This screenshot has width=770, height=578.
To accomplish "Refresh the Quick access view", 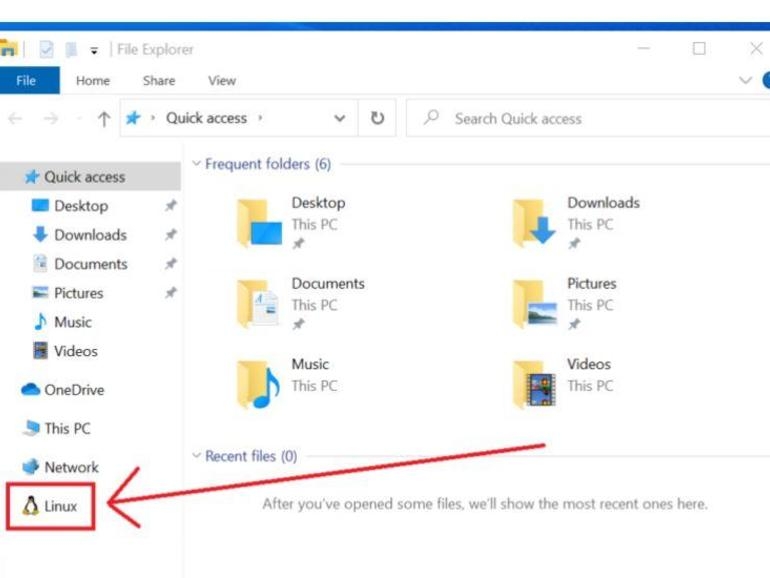I will click(x=377, y=118).
